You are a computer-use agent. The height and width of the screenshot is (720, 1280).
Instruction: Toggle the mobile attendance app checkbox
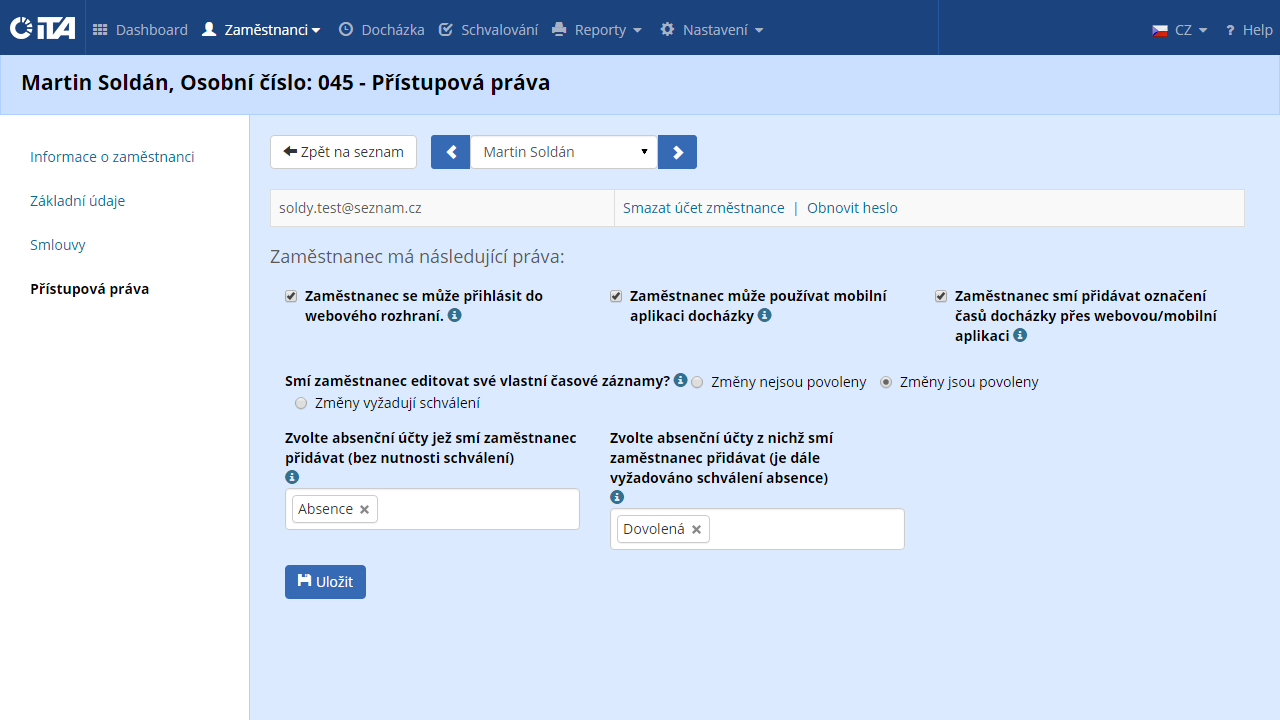(x=616, y=296)
